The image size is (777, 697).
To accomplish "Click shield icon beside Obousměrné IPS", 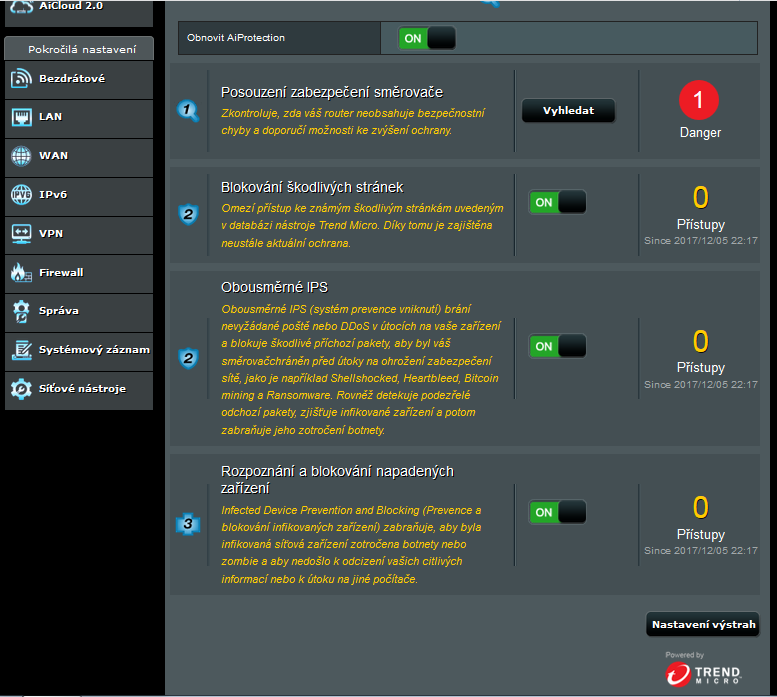I will [x=188, y=358].
